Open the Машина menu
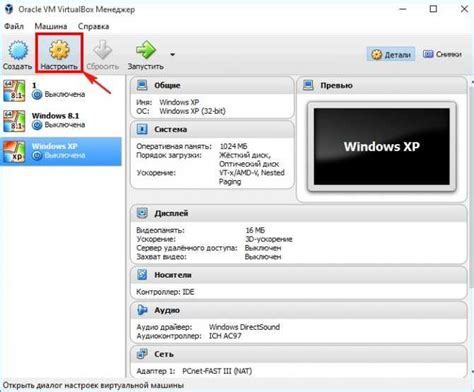Image resolution: width=474 pixels, height=392 pixels. coord(51,26)
